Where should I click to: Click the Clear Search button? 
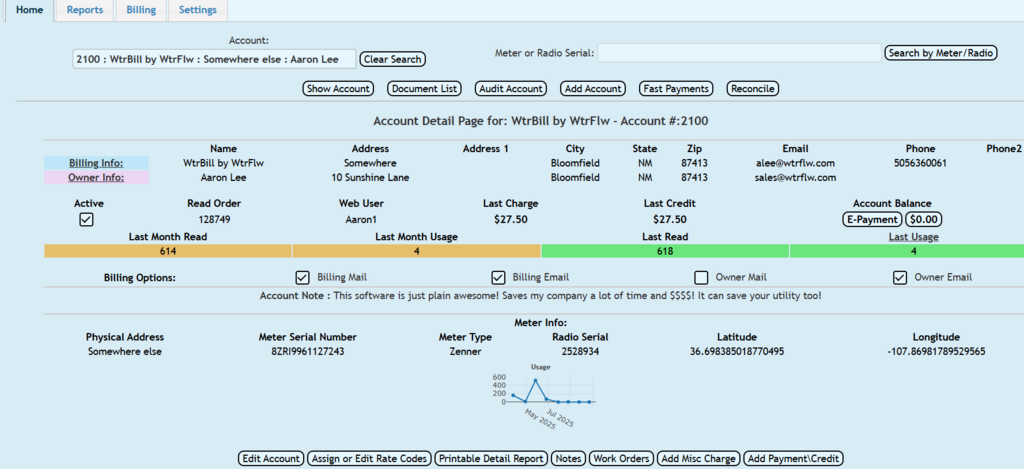[392, 59]
